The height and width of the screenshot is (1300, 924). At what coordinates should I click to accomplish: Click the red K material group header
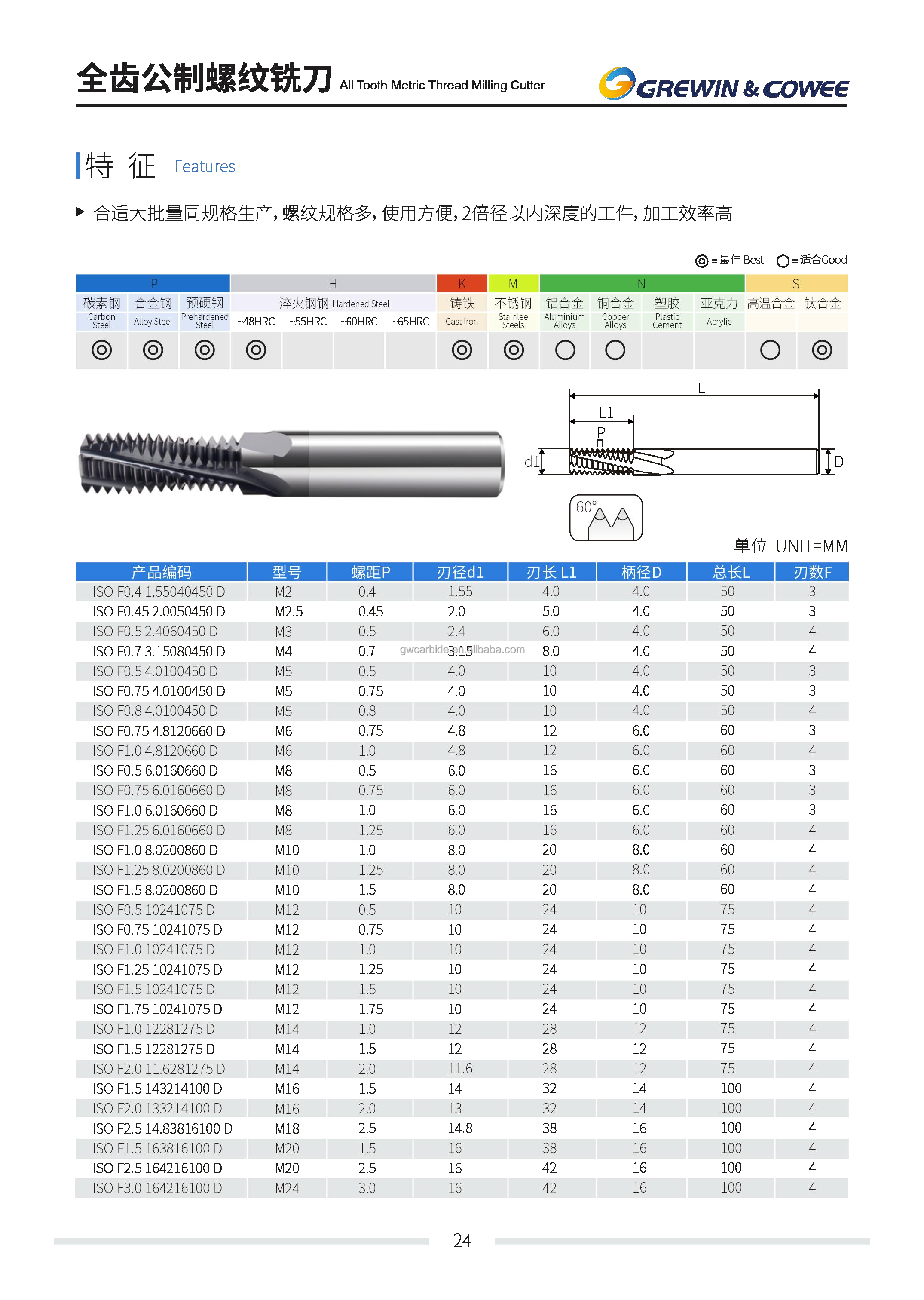coord(462,283)
